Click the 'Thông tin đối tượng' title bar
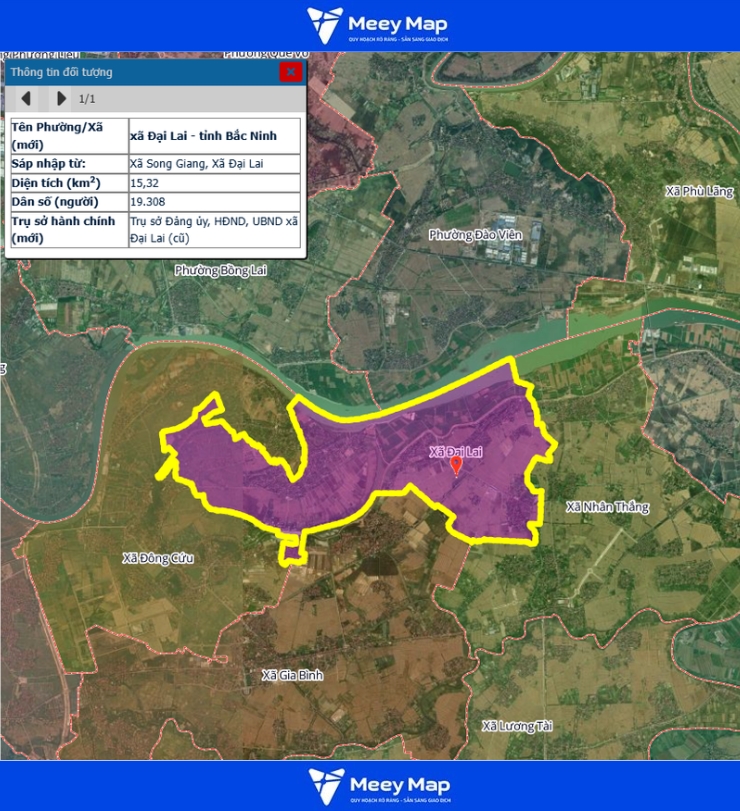The width and height of the screenshot is (740, 811). [x=140, y=72]
